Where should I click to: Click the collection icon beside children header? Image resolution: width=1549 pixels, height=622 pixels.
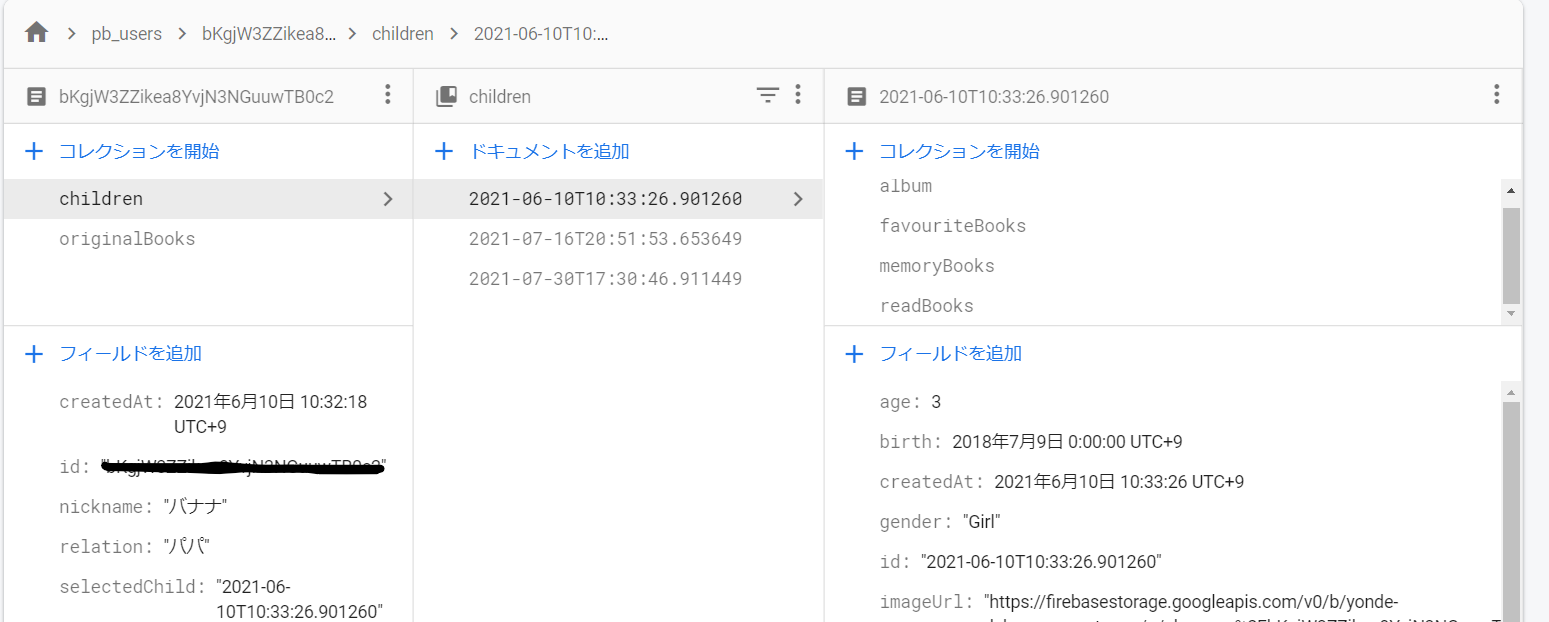click(x=446, y=97)
